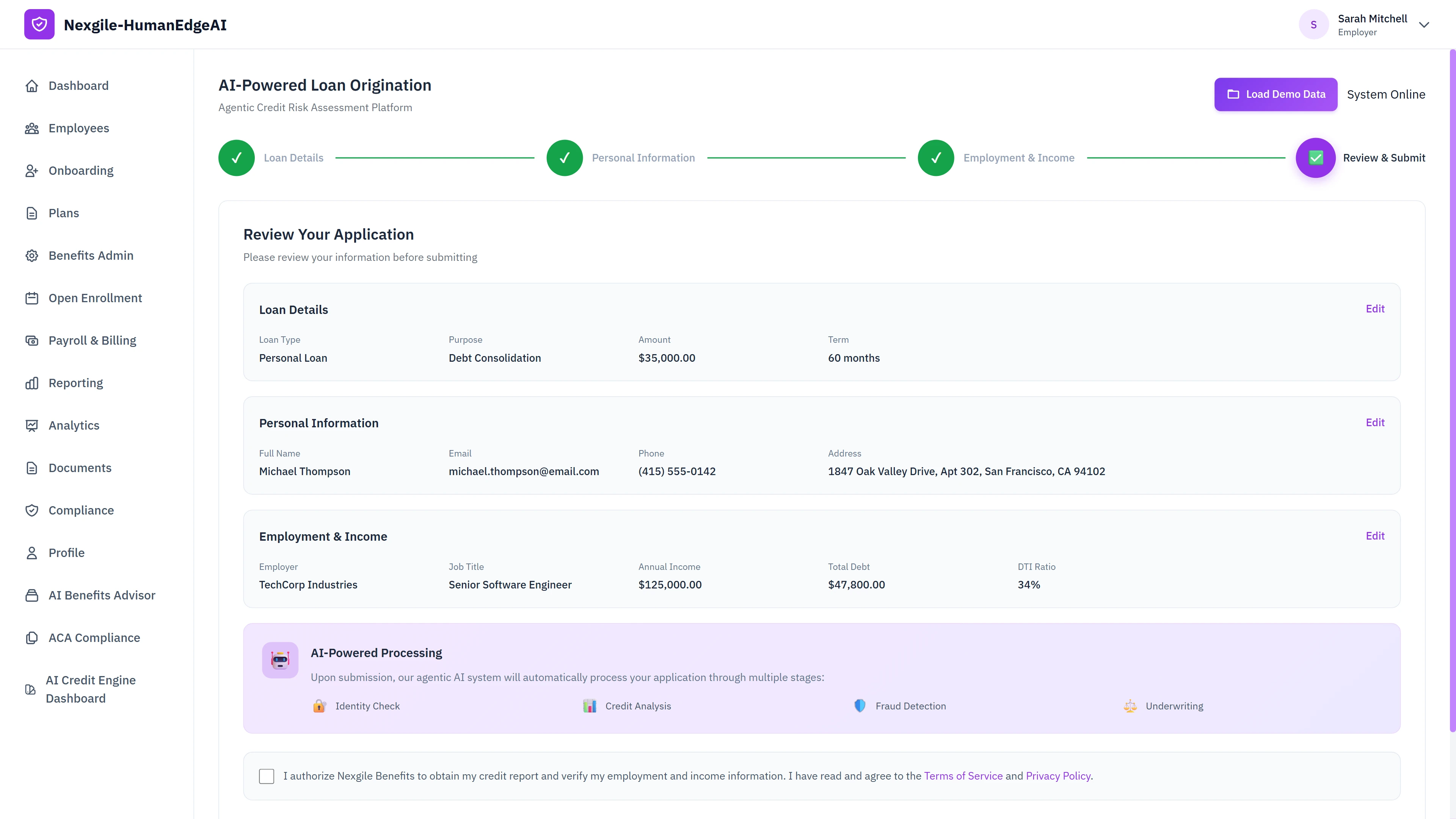Check the credit report authorization checkbox
The height and width of the screenshot is (819, 1456).
[266, 776]
